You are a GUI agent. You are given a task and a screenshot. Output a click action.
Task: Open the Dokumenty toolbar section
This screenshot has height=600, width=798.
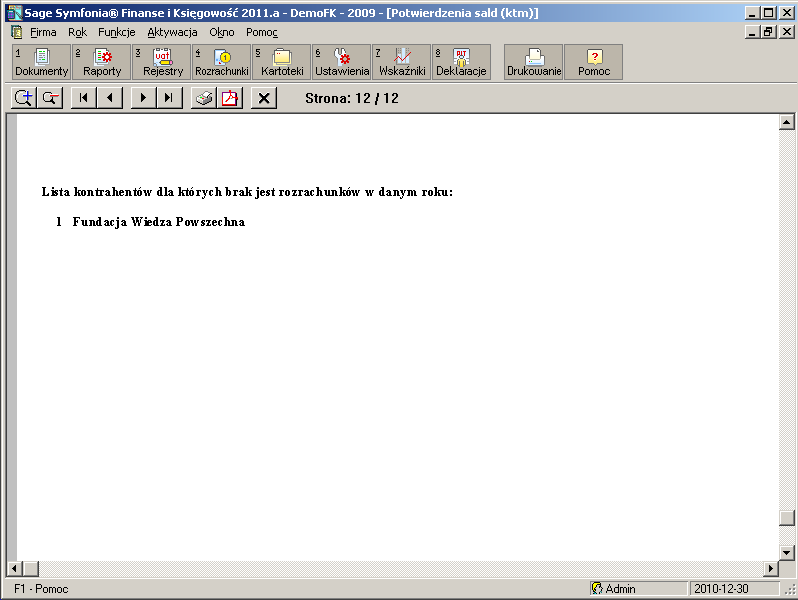pos(42,62)
